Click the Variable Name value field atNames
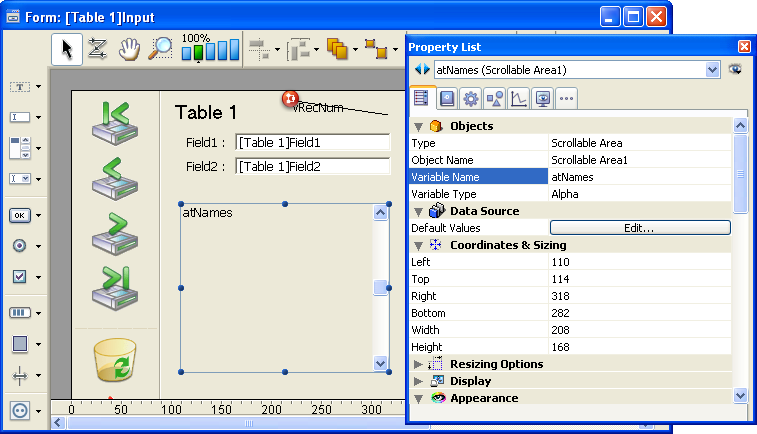Viewport: 757px width, 434px height. (640, 177)
